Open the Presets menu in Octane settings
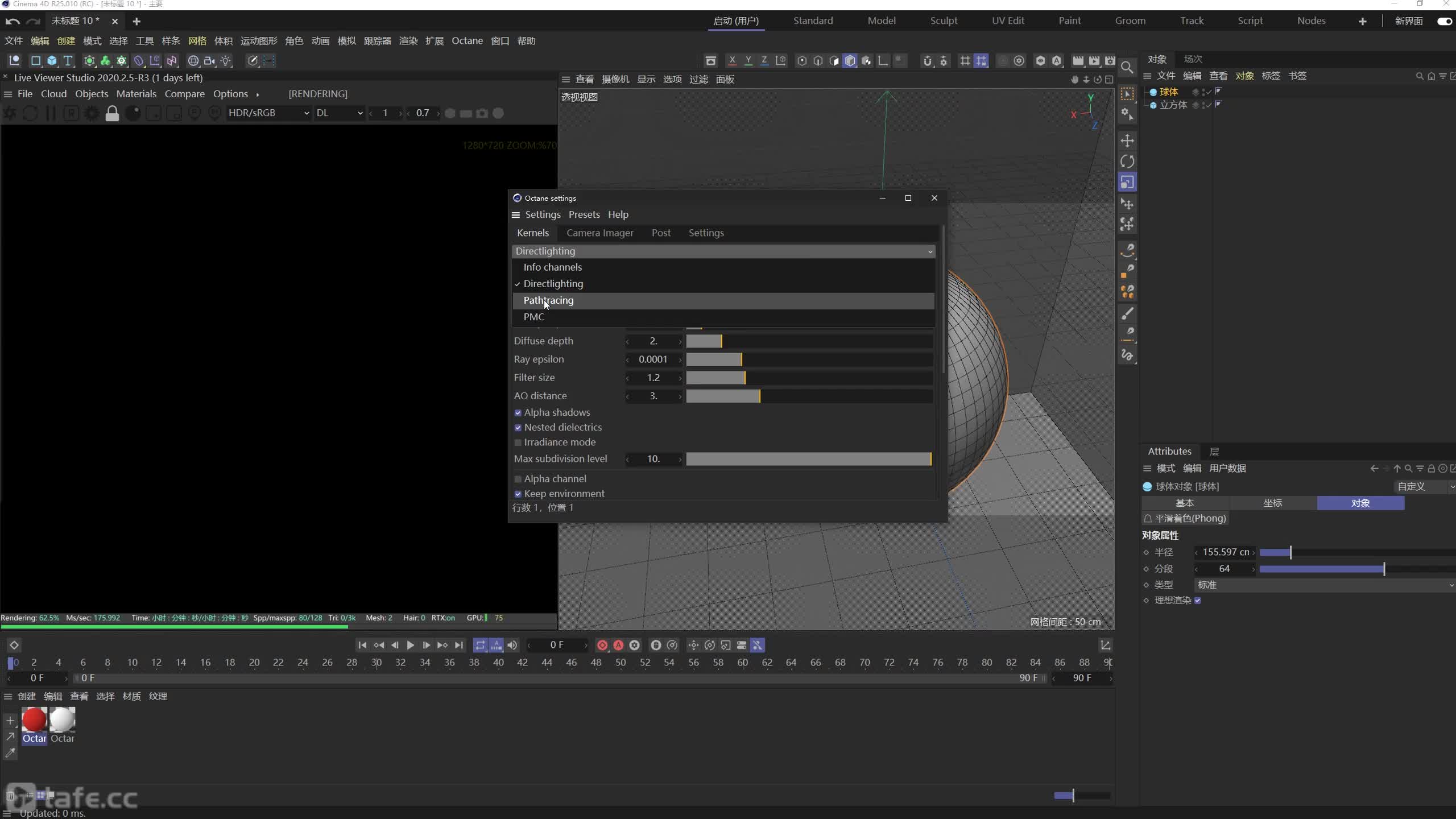The image size is (1456, 819). [x=584, y=214]
